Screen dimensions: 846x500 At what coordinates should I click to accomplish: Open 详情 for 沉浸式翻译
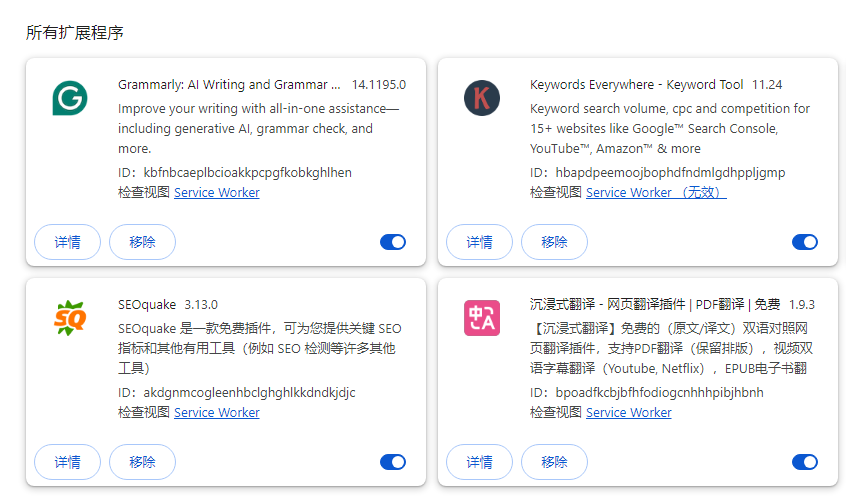479,462
